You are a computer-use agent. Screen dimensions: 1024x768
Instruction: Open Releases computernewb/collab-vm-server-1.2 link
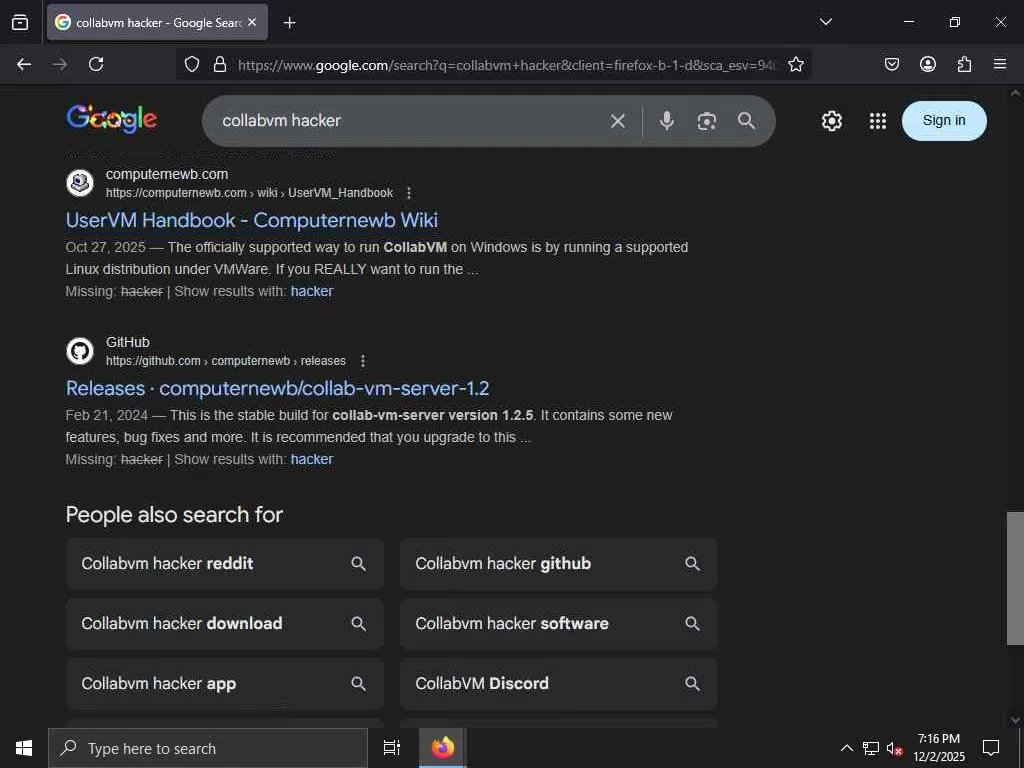coord(278,388)
